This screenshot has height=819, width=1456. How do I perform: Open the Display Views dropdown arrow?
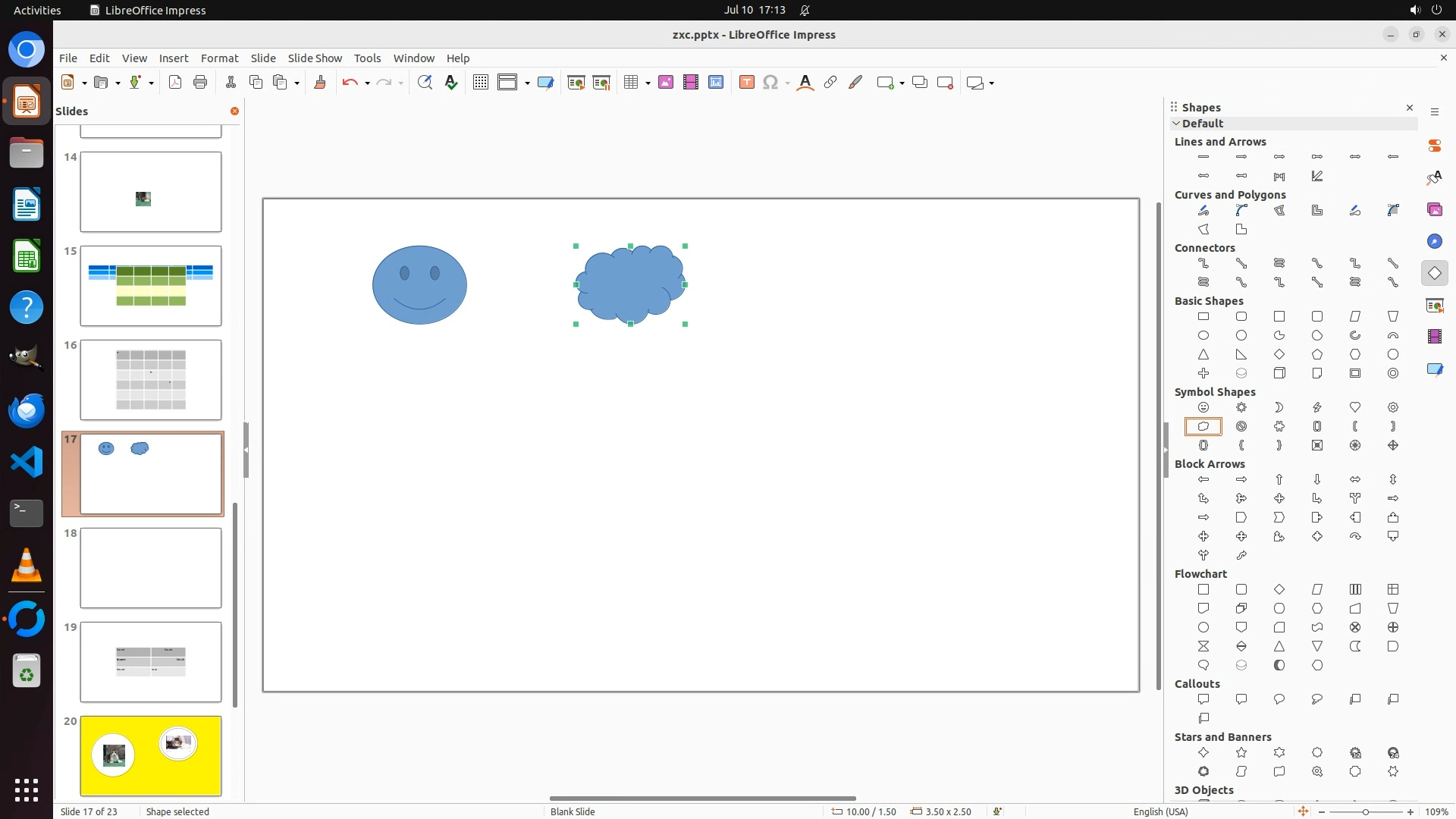(x=527, y=83)
